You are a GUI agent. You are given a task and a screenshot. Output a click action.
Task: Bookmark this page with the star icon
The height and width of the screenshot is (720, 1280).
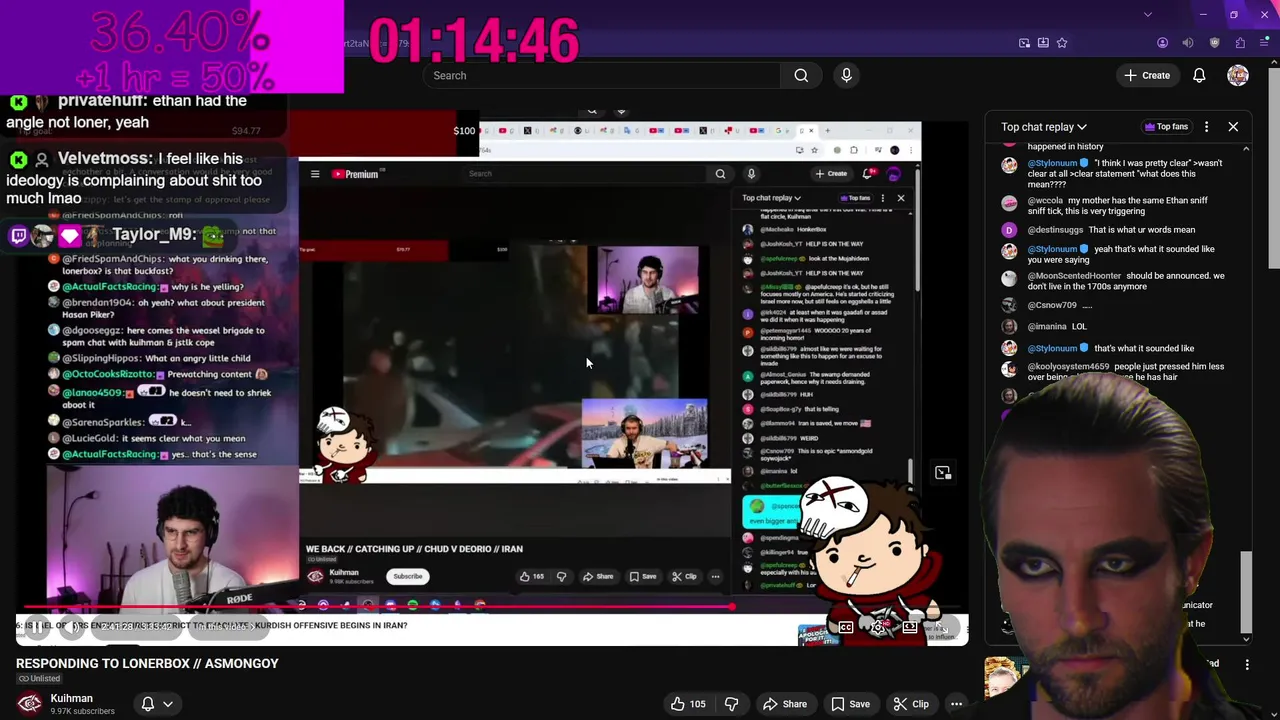tap(1062, 43)
